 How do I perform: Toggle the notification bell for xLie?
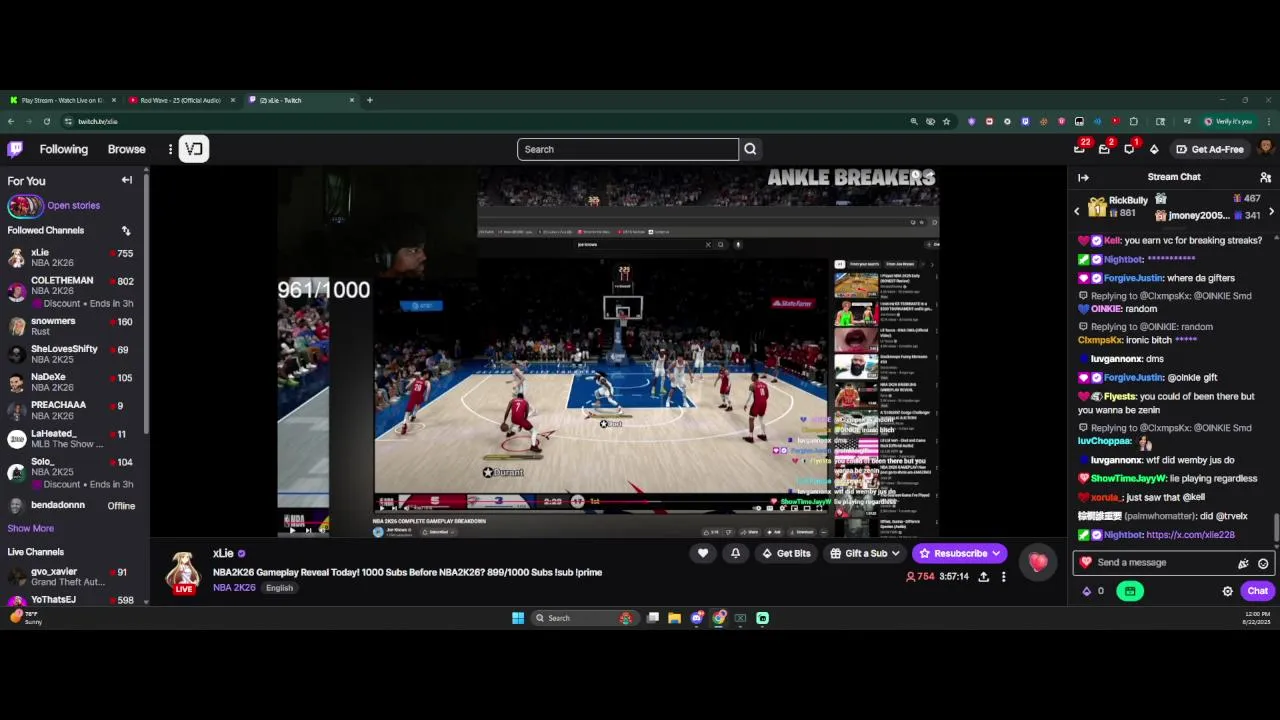coord(735,553)
